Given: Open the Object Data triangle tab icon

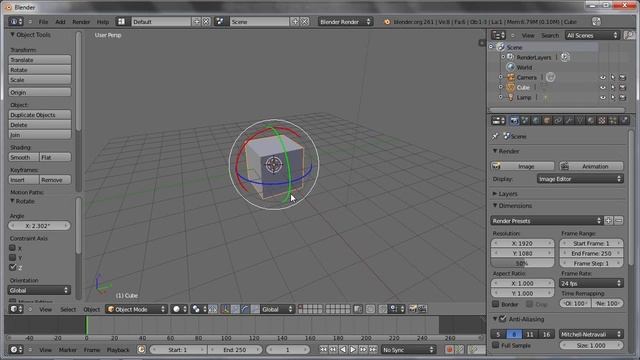Looking at the screenshot, I should click(580, 120).
